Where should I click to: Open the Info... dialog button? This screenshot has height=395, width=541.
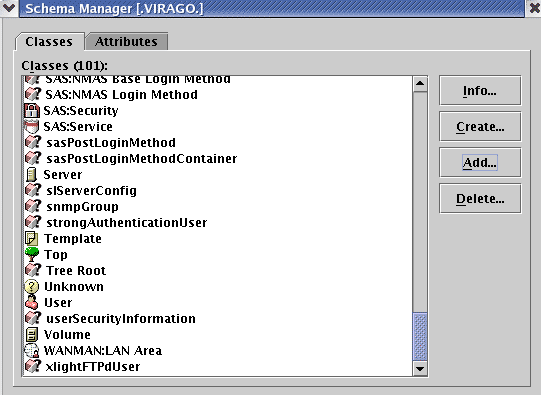coord(480,91)
